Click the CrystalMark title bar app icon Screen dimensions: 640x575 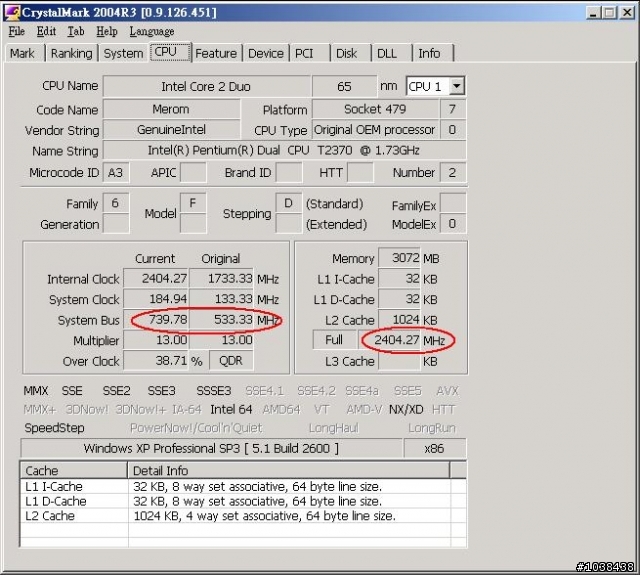tap(11, 12)
